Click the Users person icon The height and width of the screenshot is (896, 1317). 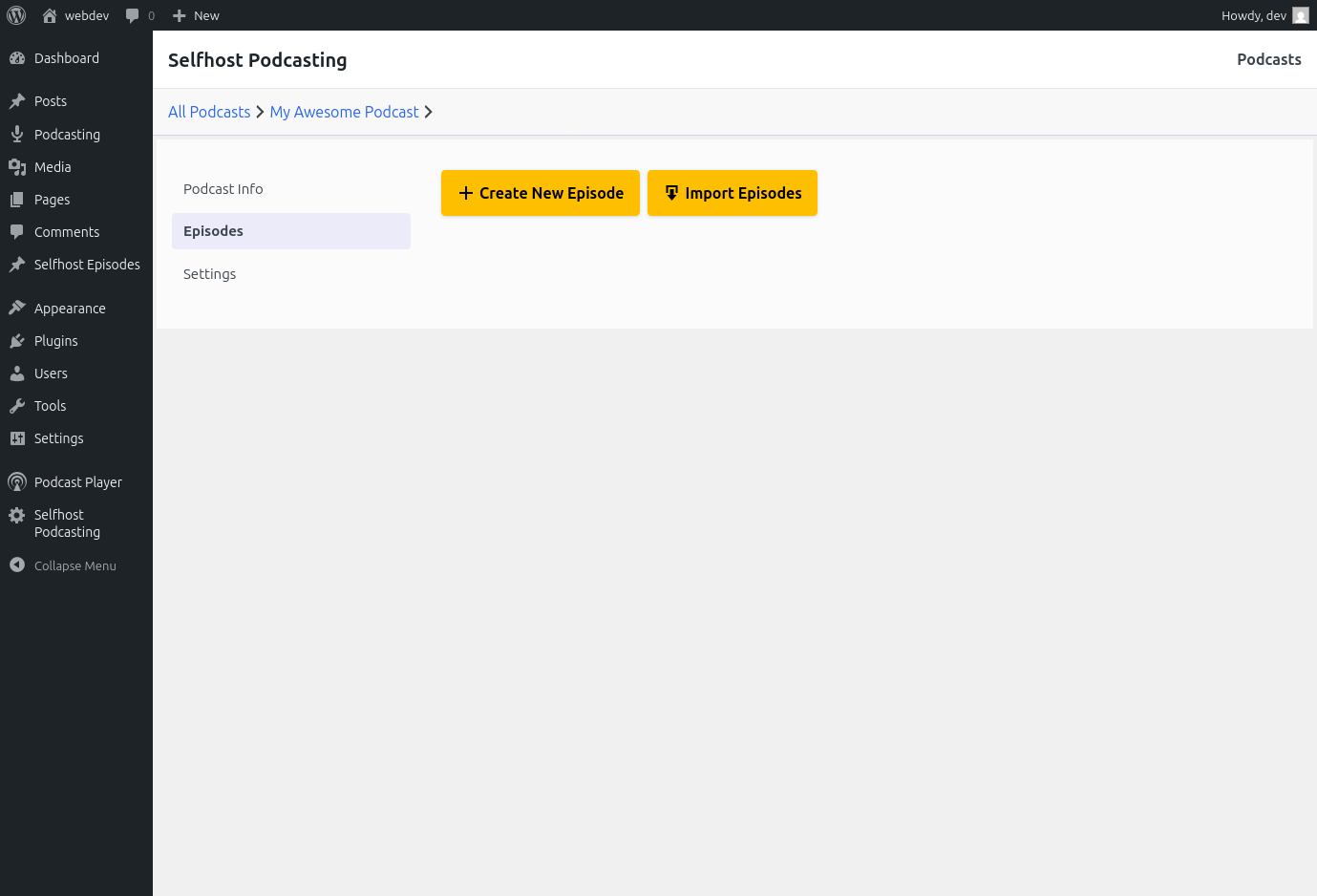point(17,373)
